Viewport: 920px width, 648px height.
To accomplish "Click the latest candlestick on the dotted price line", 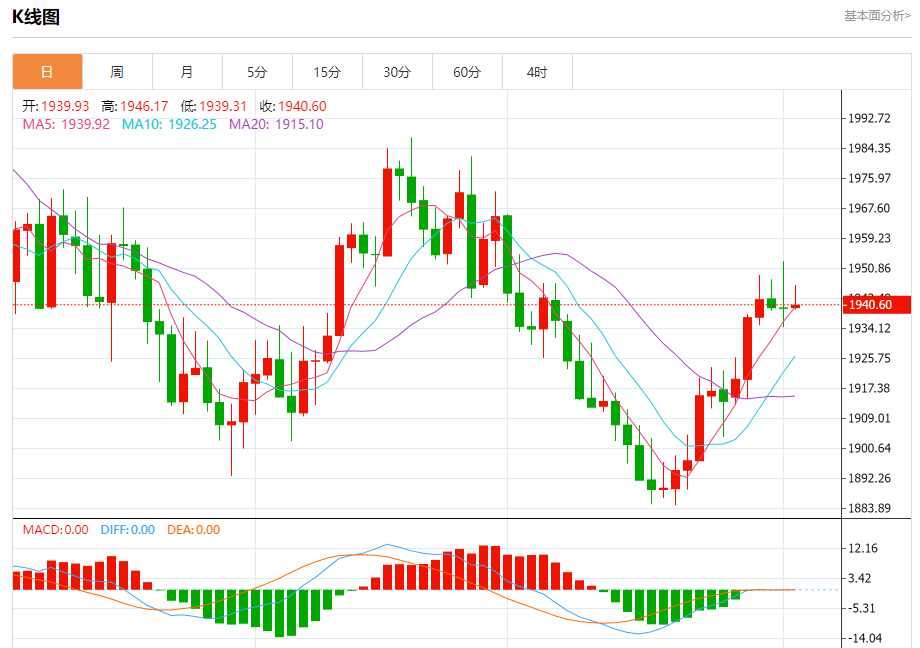I will coord(796,306).
